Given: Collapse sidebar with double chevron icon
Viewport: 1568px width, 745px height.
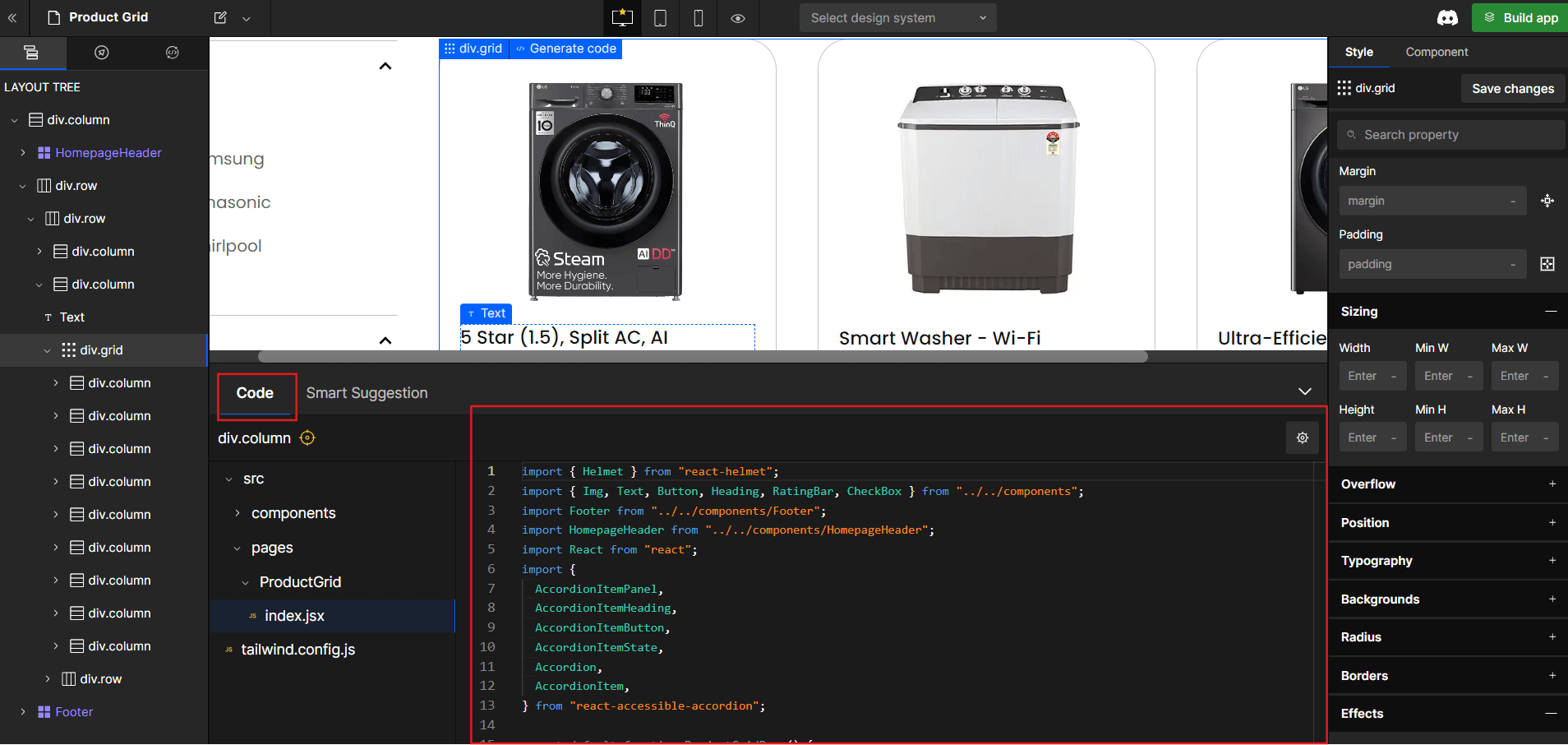Looking at the screenshot, I should (x=12, y=17).
